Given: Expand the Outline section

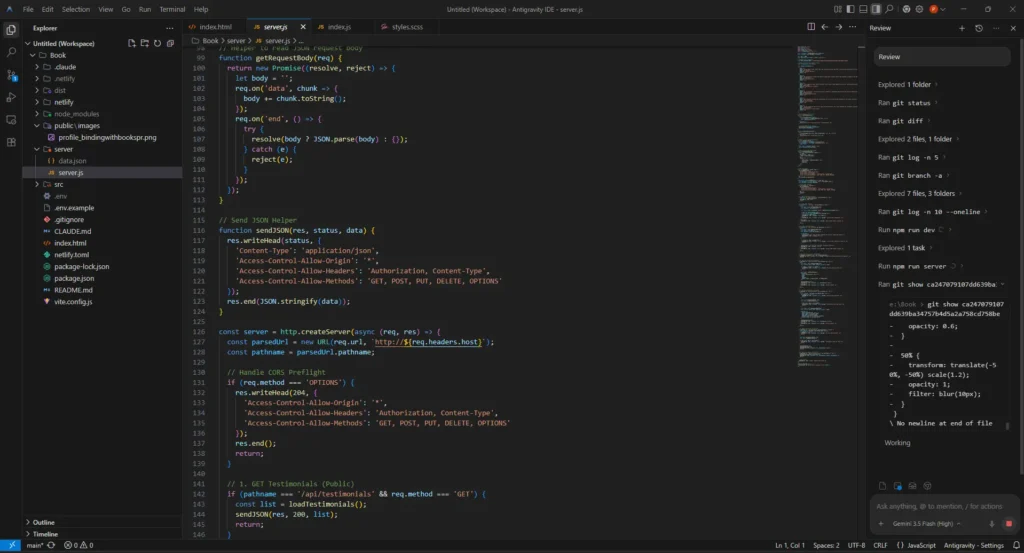Looking at the screenshot, I should (x=28, y=522).
